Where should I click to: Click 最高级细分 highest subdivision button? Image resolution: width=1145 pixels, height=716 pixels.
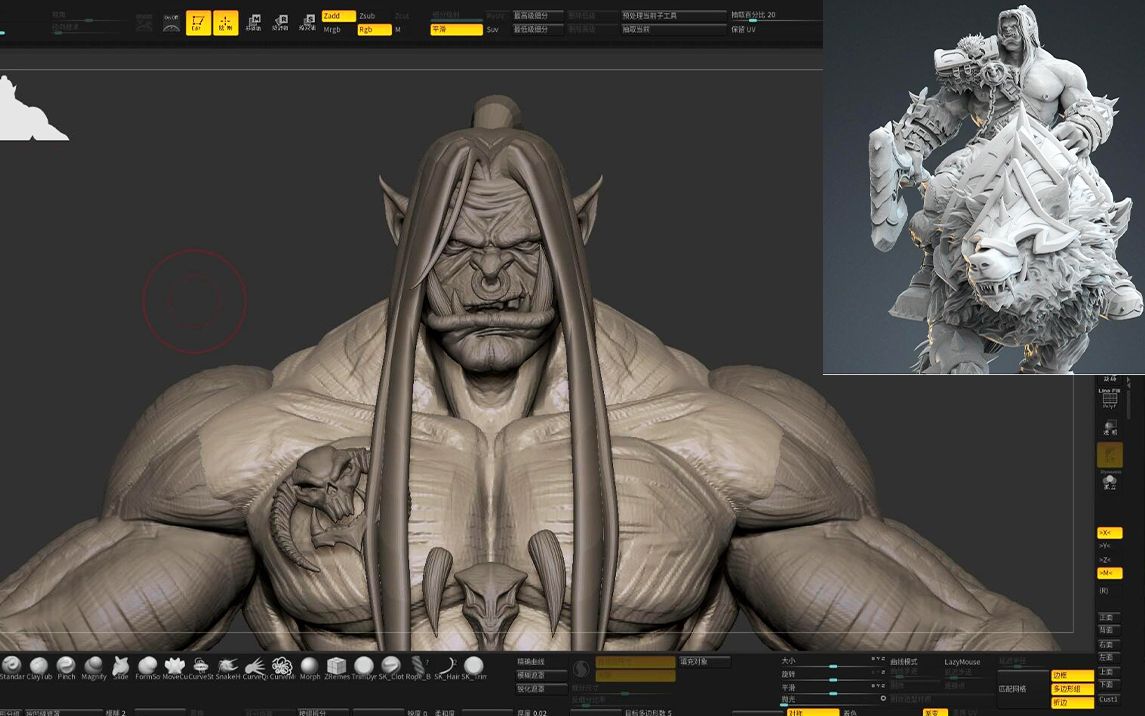(537, 15)
